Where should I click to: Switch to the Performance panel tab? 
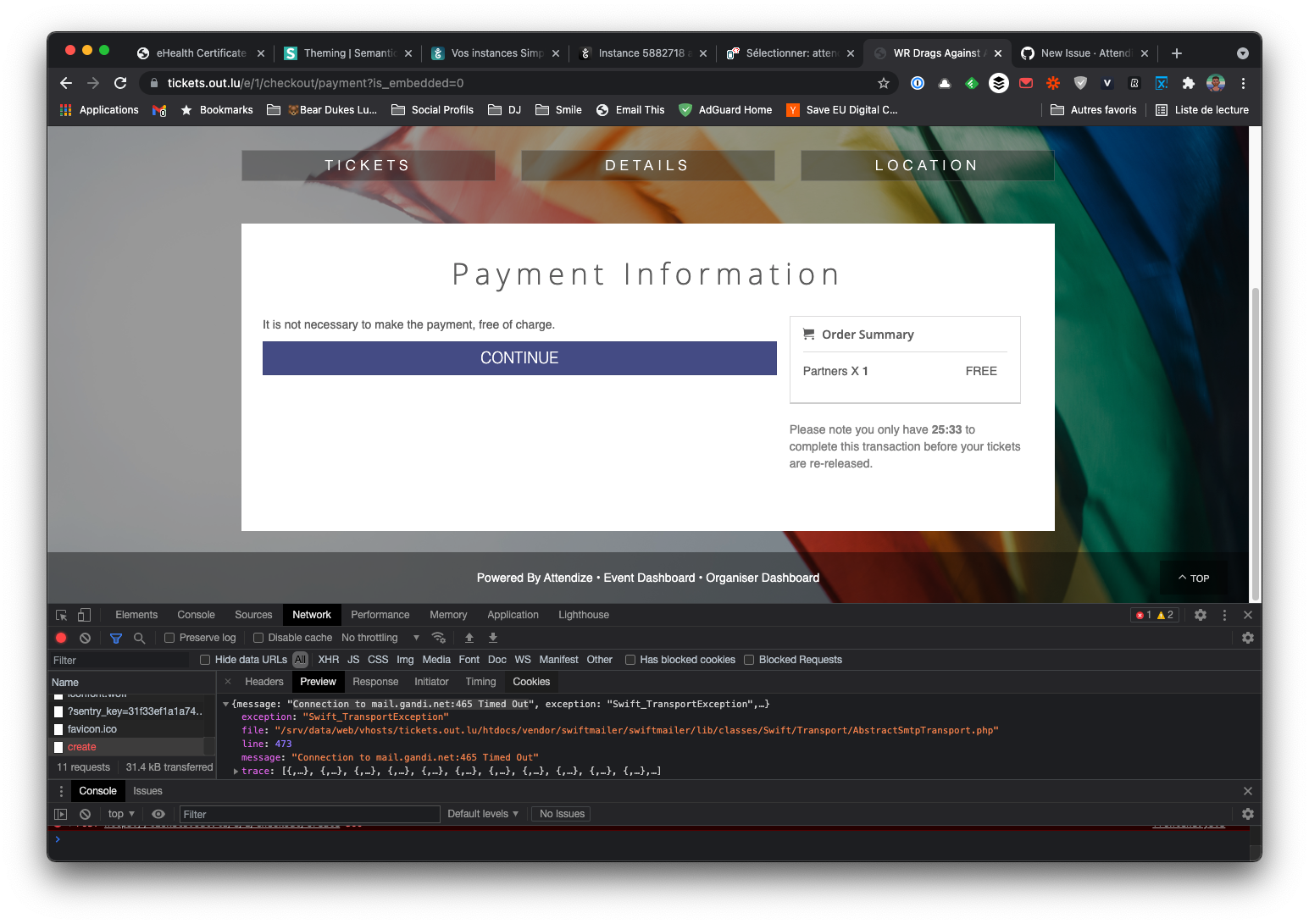380,614
